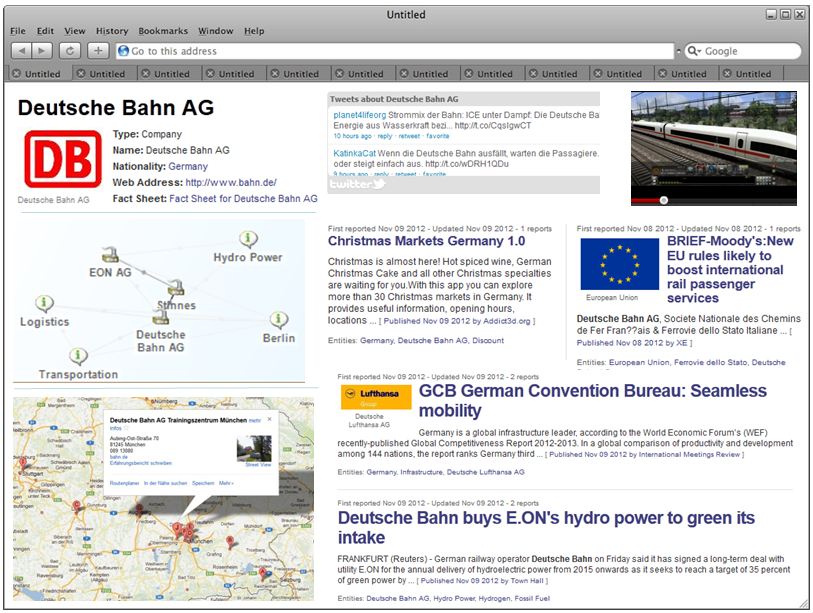
Task: Open 'Christmas Markets Germany 1.0' article headline
Action: point(427,241)
